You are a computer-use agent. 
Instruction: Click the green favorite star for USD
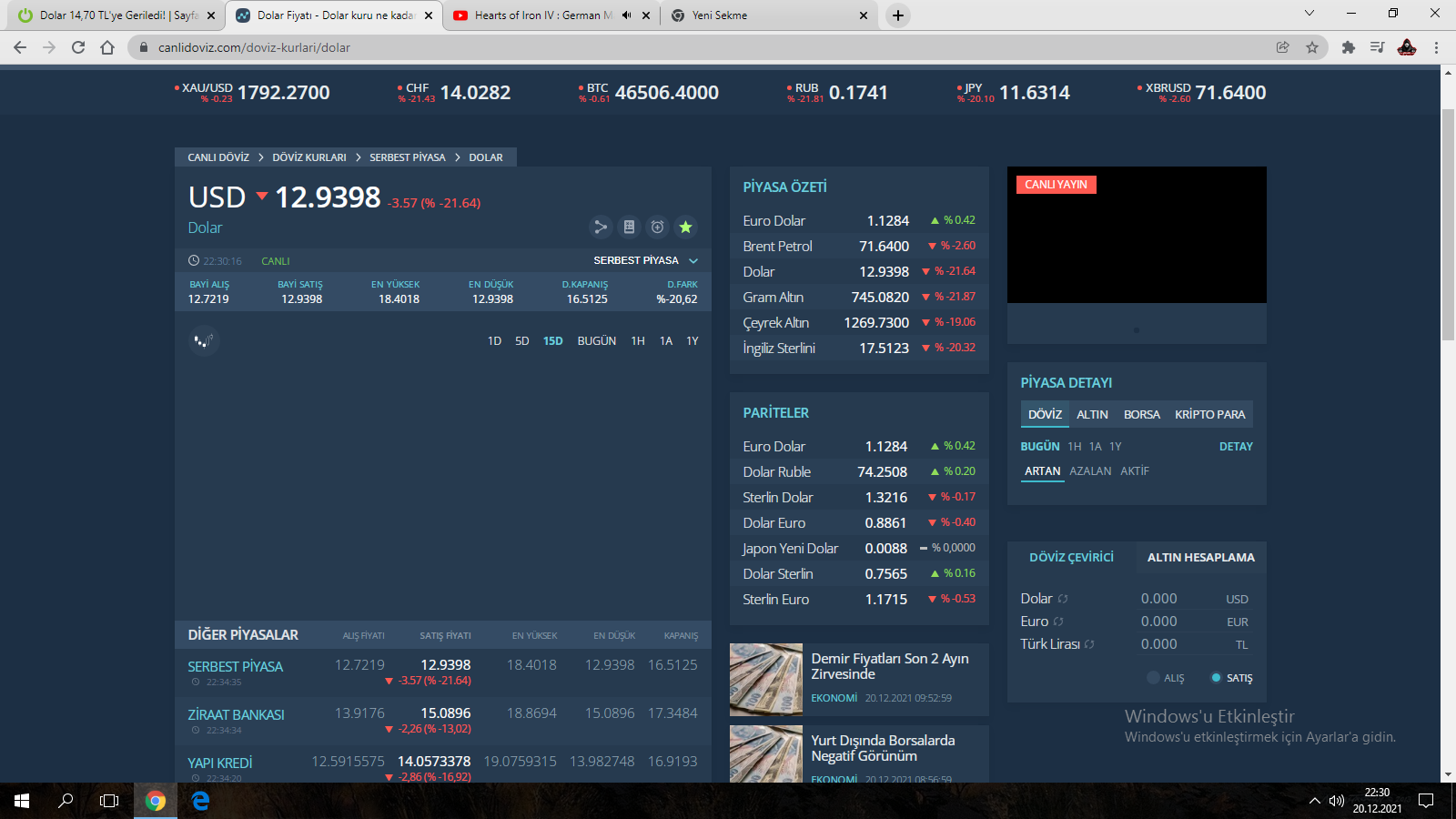pyautogui.click(x=686, y=227)
